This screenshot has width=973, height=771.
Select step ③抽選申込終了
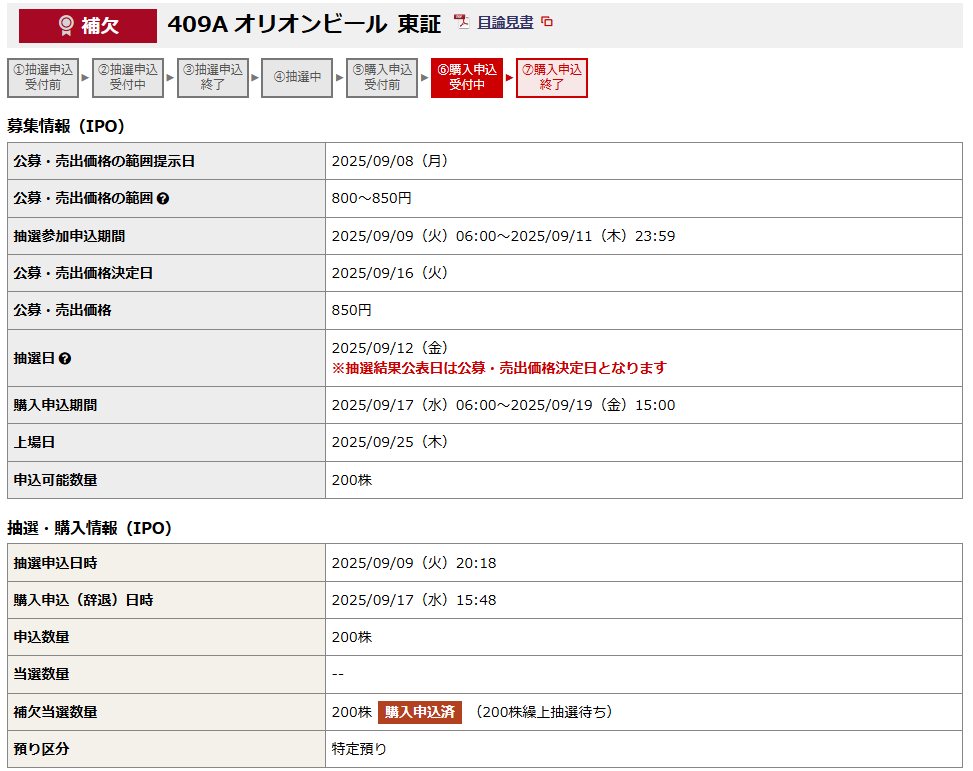click(213, 78)
